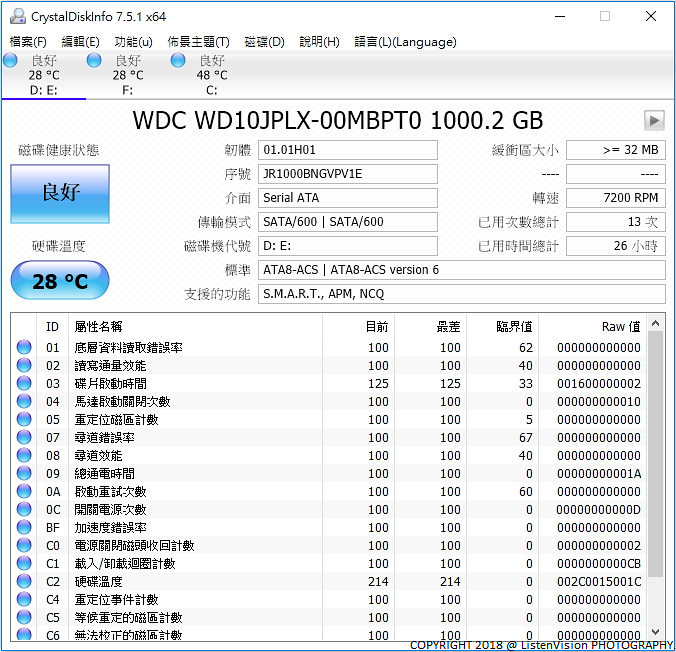This screenshot has width=676, height=652.
Task: Click the firmware field 01.01H01
Action: 347,150
